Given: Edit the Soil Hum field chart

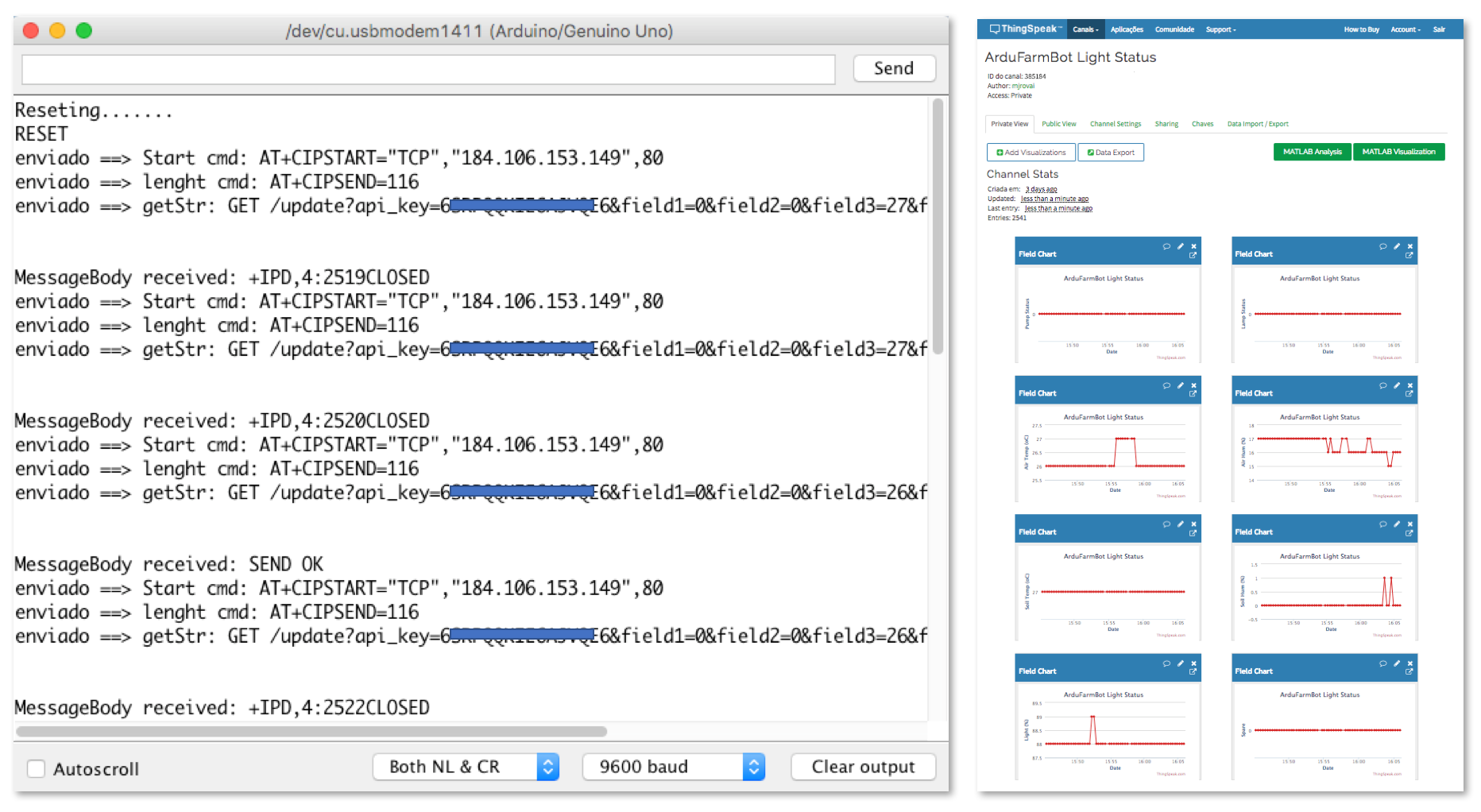Looking at the screenshot, I should tap(1397, 524).
